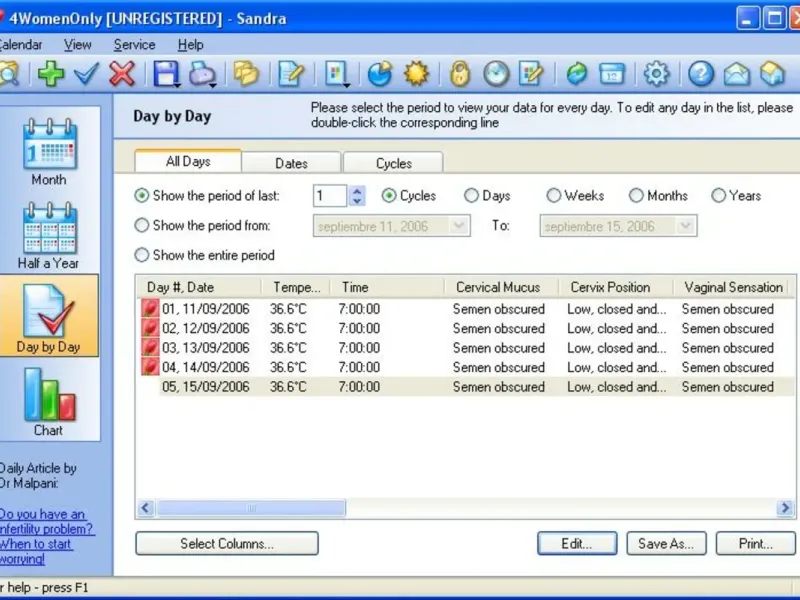Screen dimensions: 800x600
Task: Click the calendar with pencil toolbar icon
Action: click(x=531, y=74)
